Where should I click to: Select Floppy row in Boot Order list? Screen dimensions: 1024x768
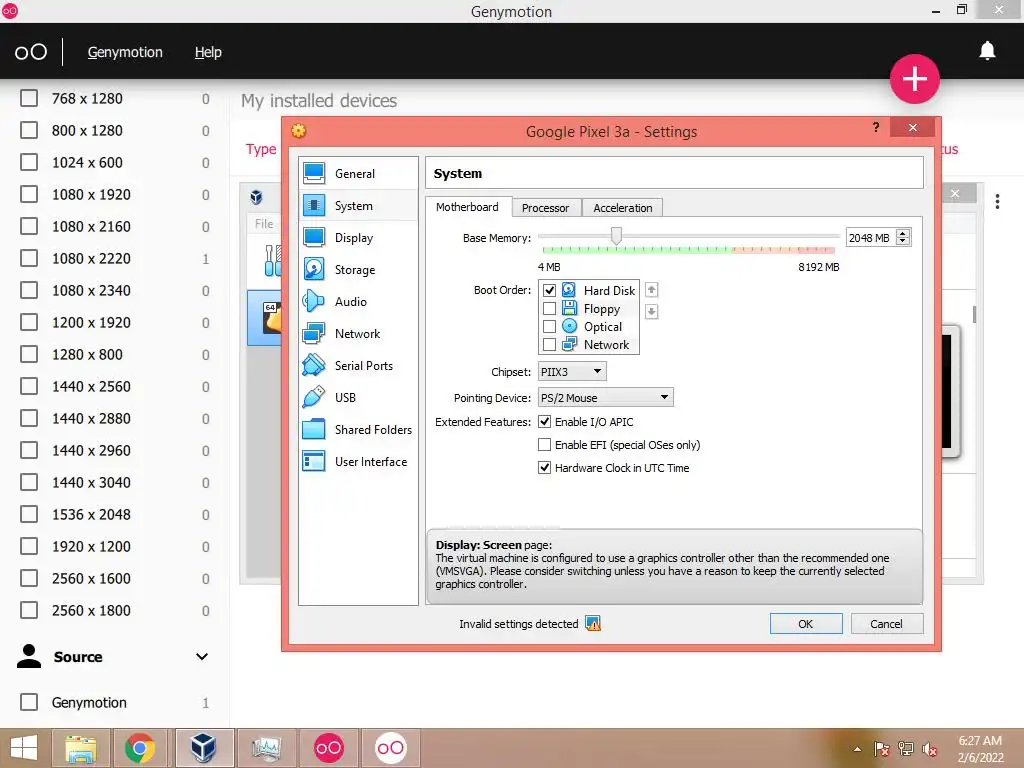click(588, 308)
